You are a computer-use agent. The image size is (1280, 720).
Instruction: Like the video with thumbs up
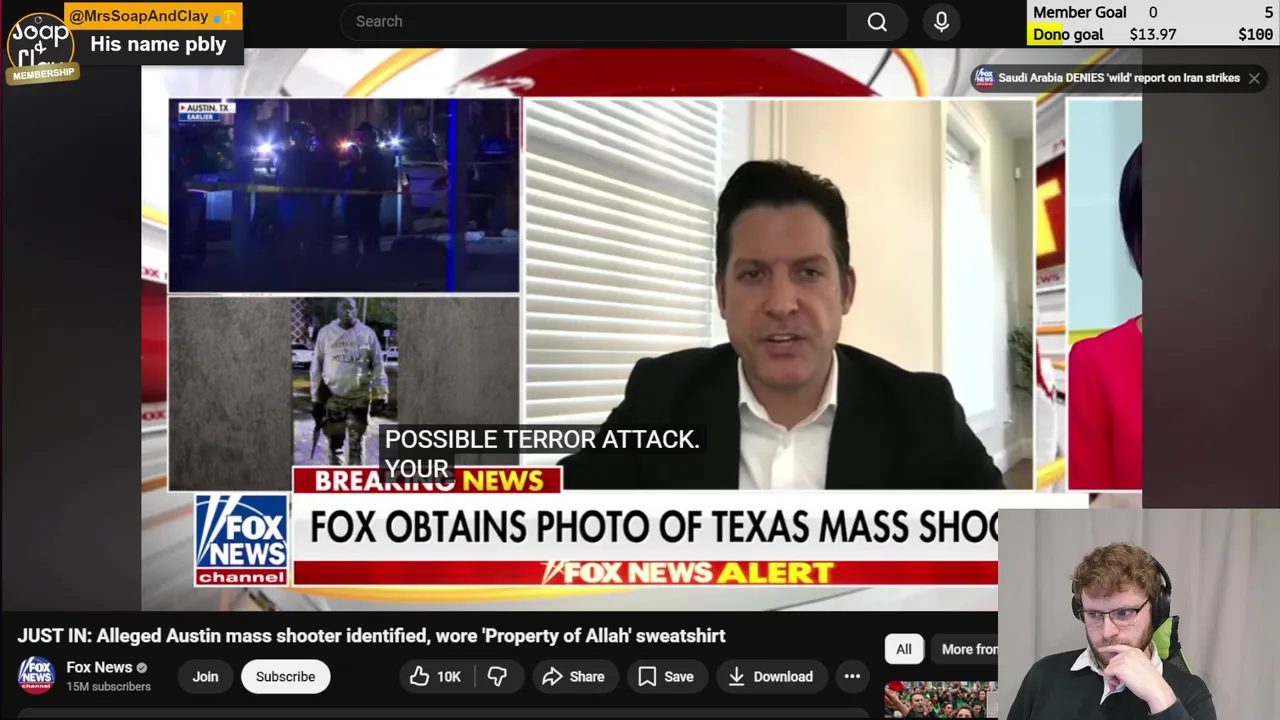click(x=435, y=677)
